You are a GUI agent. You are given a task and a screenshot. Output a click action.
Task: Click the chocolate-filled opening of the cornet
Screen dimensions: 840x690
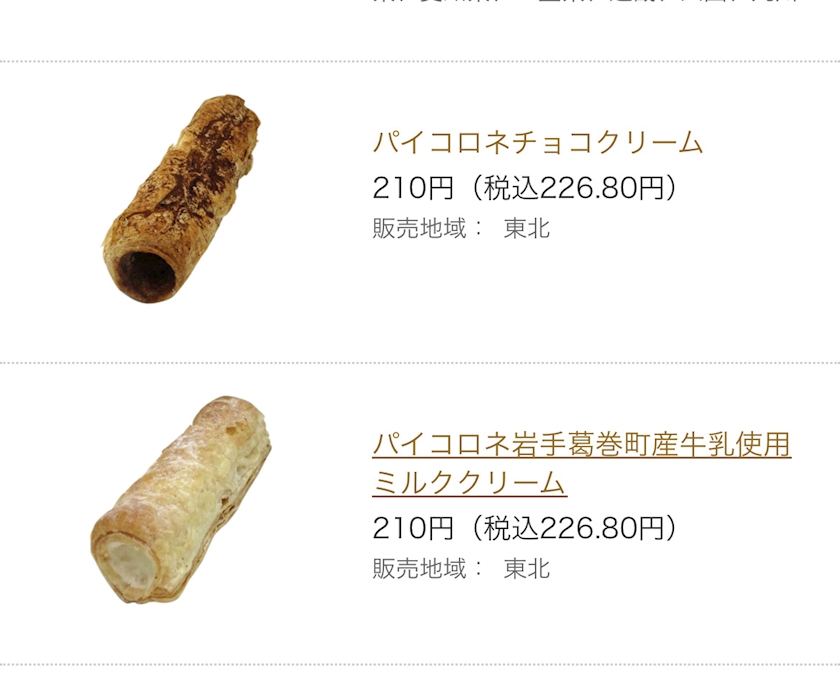point(146,270)
